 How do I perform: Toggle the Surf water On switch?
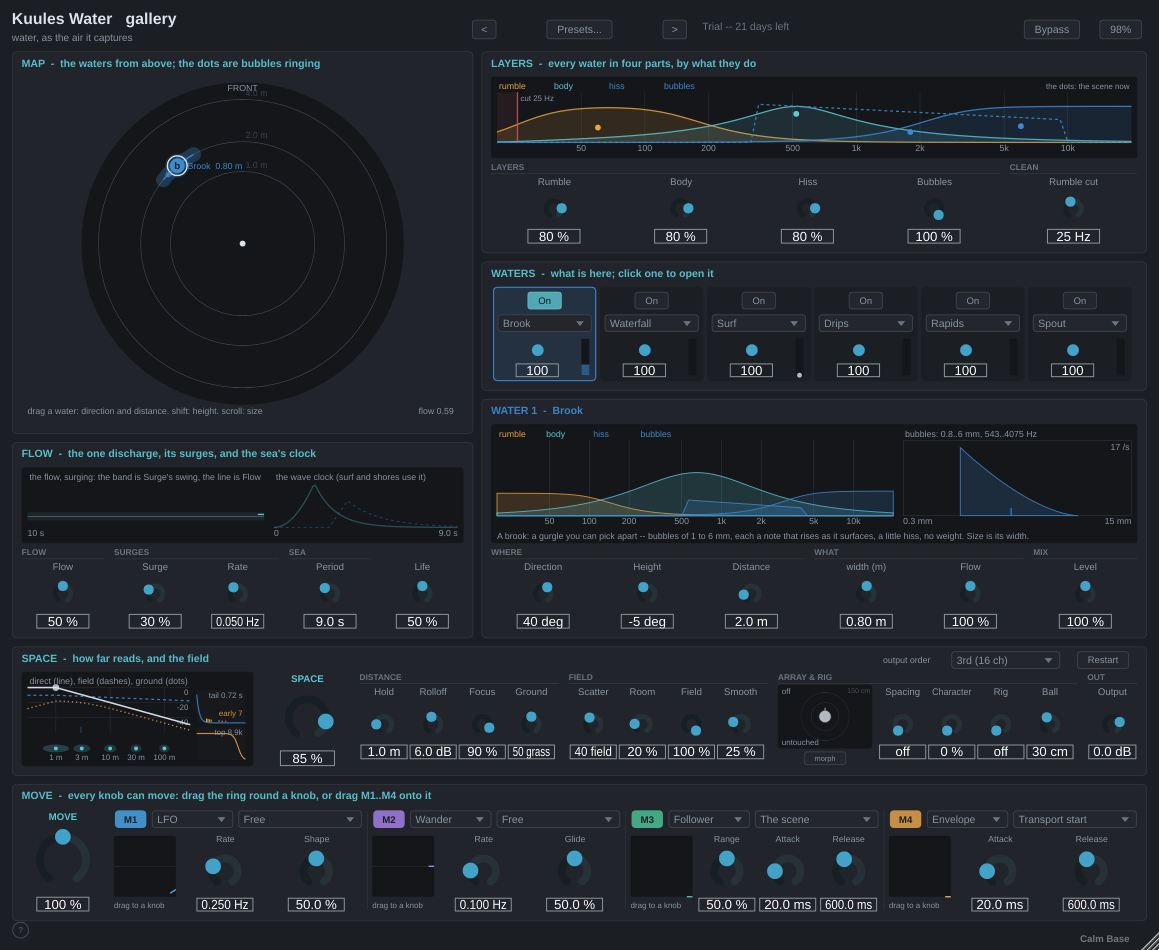758,300
